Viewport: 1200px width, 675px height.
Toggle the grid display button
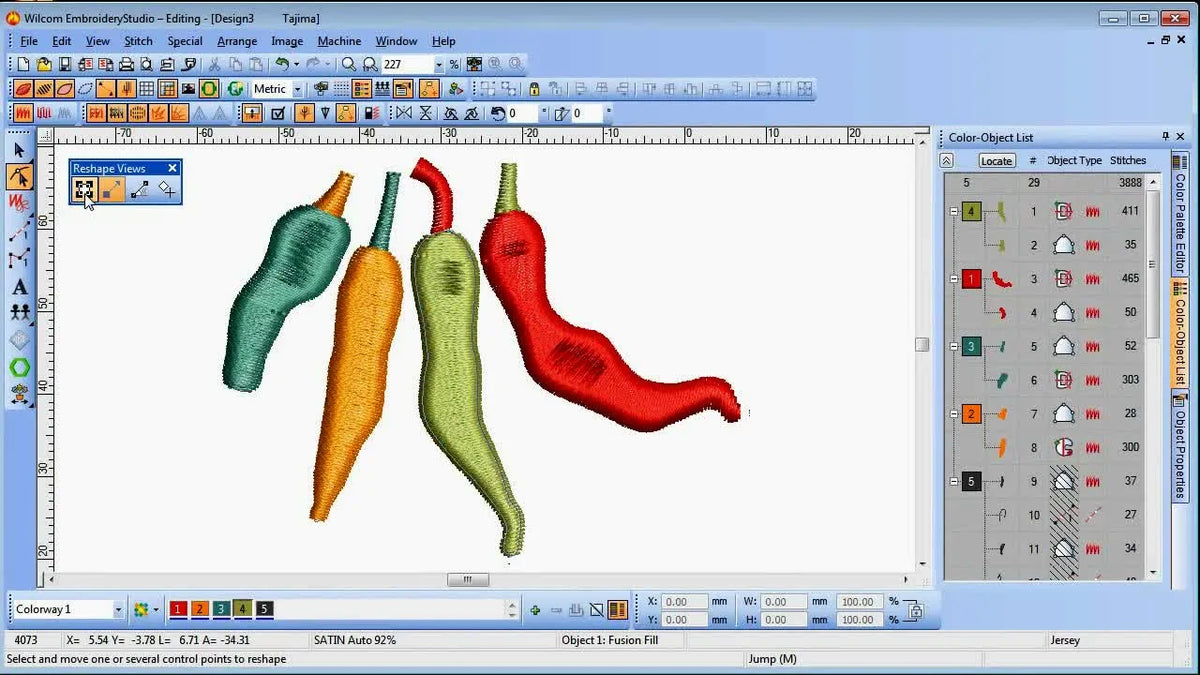[146, 89]
